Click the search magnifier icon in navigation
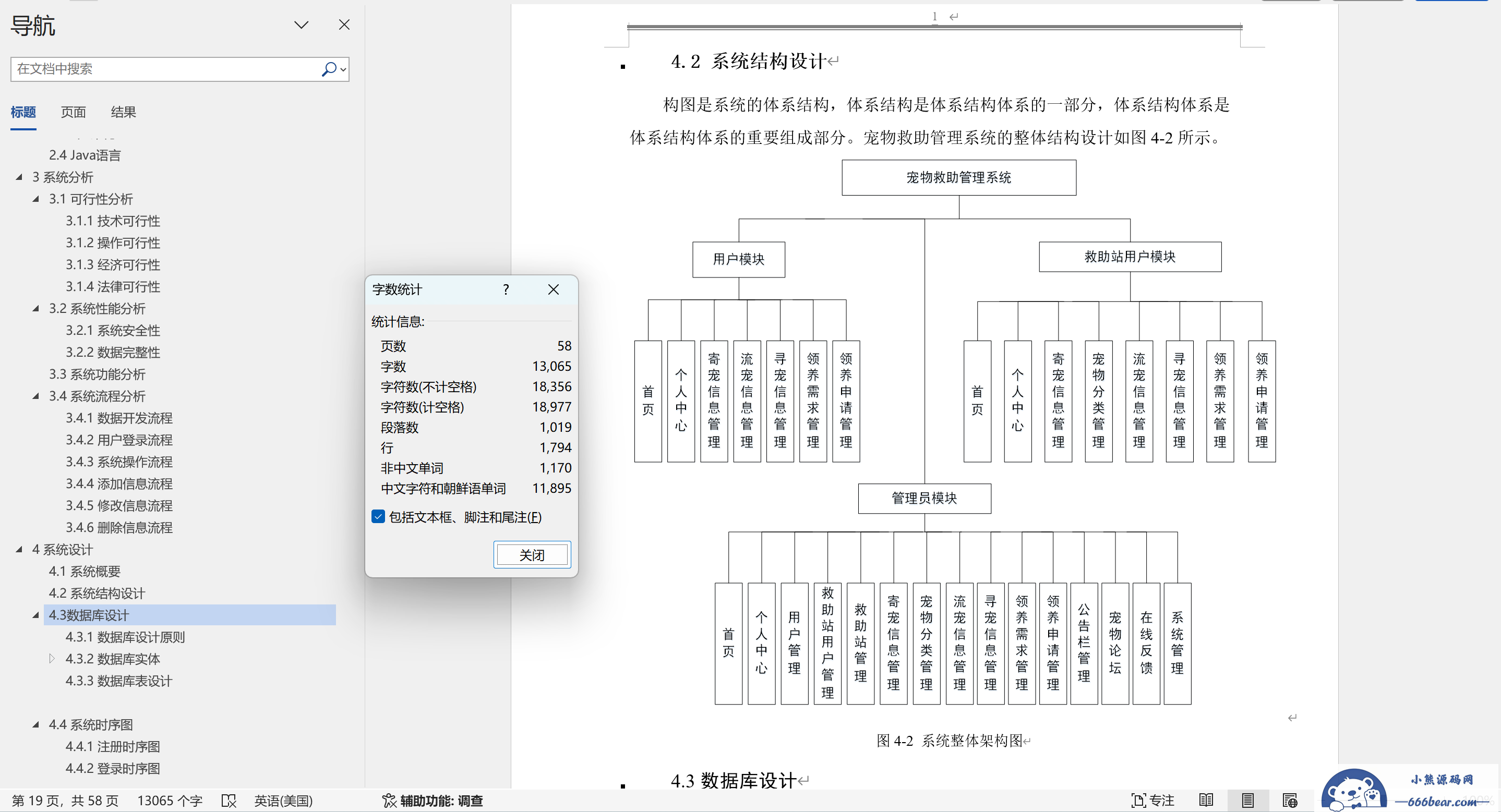This screenshot has width=1501, height=812. pos(329,69)
